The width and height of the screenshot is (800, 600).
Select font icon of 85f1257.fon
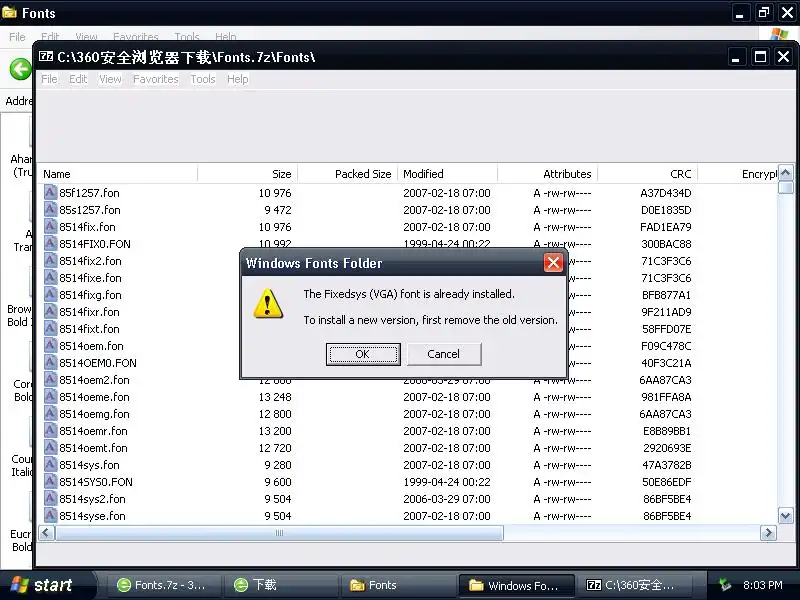50,192
